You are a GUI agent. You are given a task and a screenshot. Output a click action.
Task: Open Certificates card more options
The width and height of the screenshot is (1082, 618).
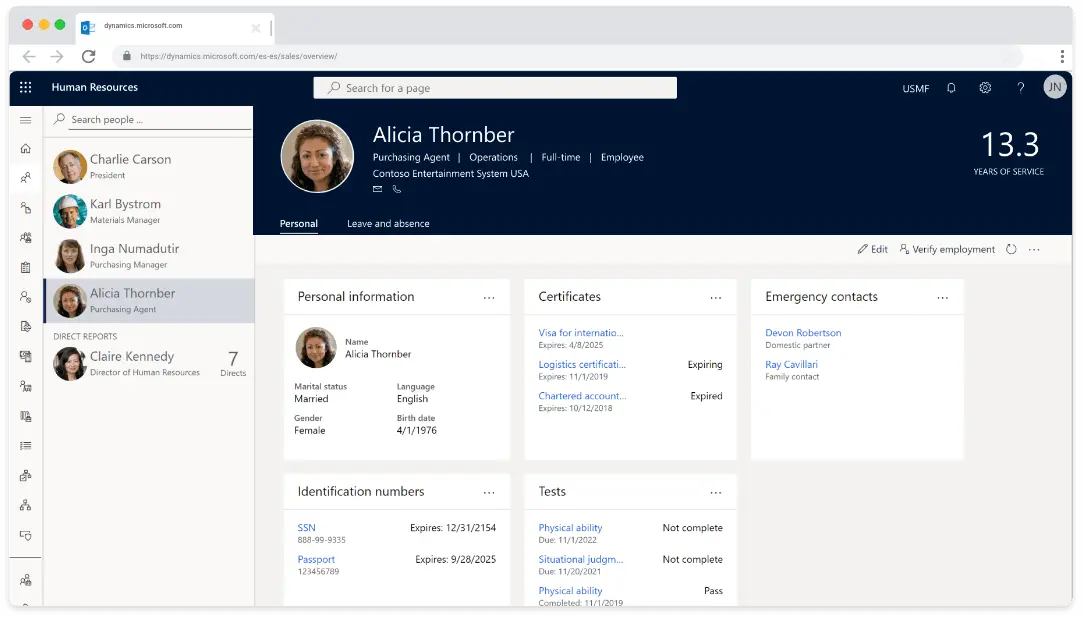[x=716, y=297]
